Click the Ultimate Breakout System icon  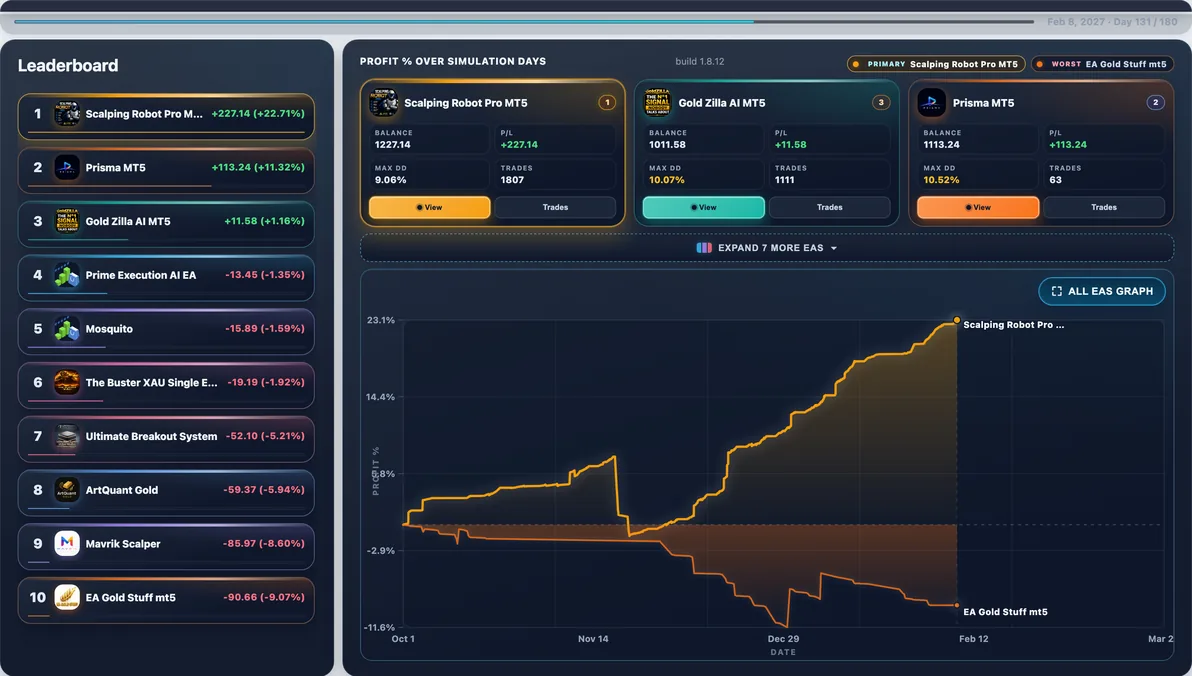tap(67, 436)
